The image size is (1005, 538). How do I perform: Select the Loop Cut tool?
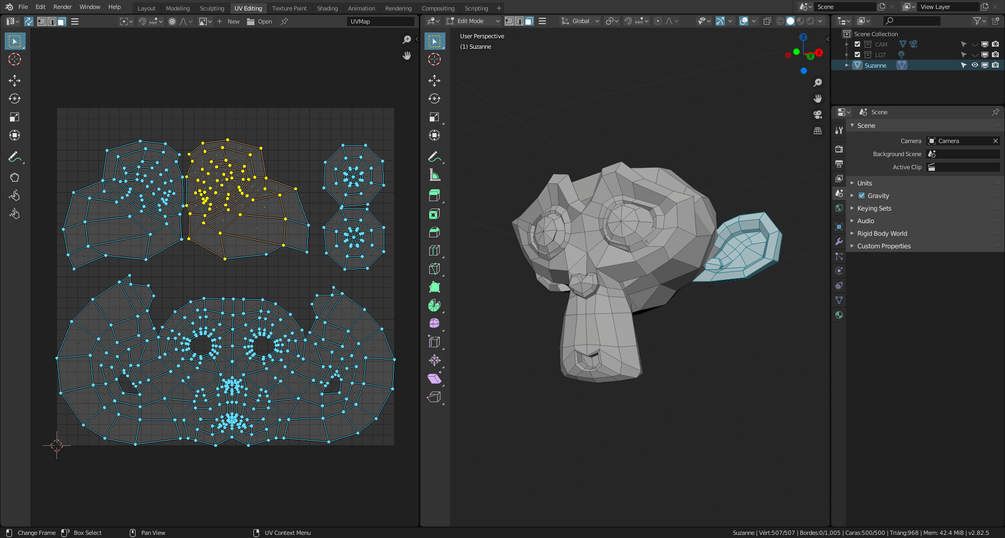click(435, 251)
